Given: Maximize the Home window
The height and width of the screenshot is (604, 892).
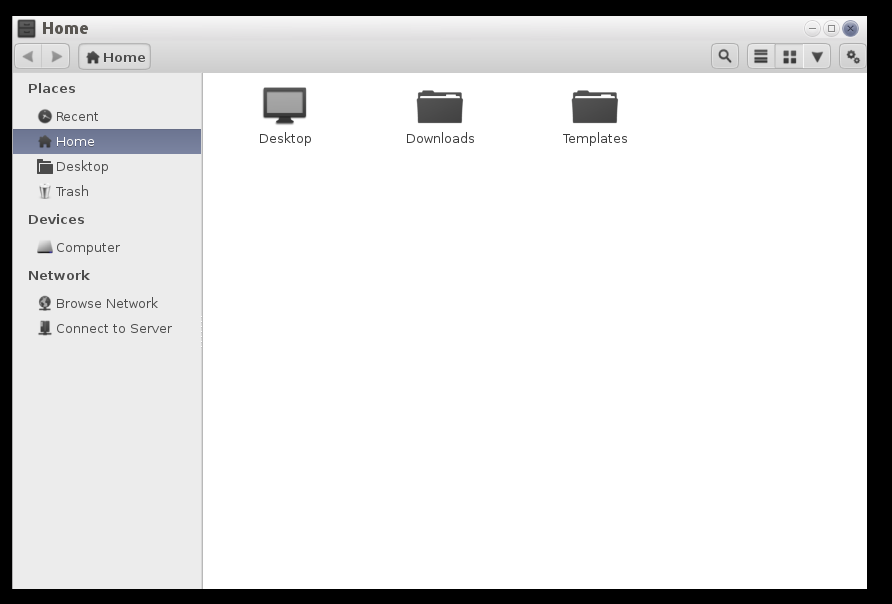Looking at the screenshot, I should pos(831,28).
